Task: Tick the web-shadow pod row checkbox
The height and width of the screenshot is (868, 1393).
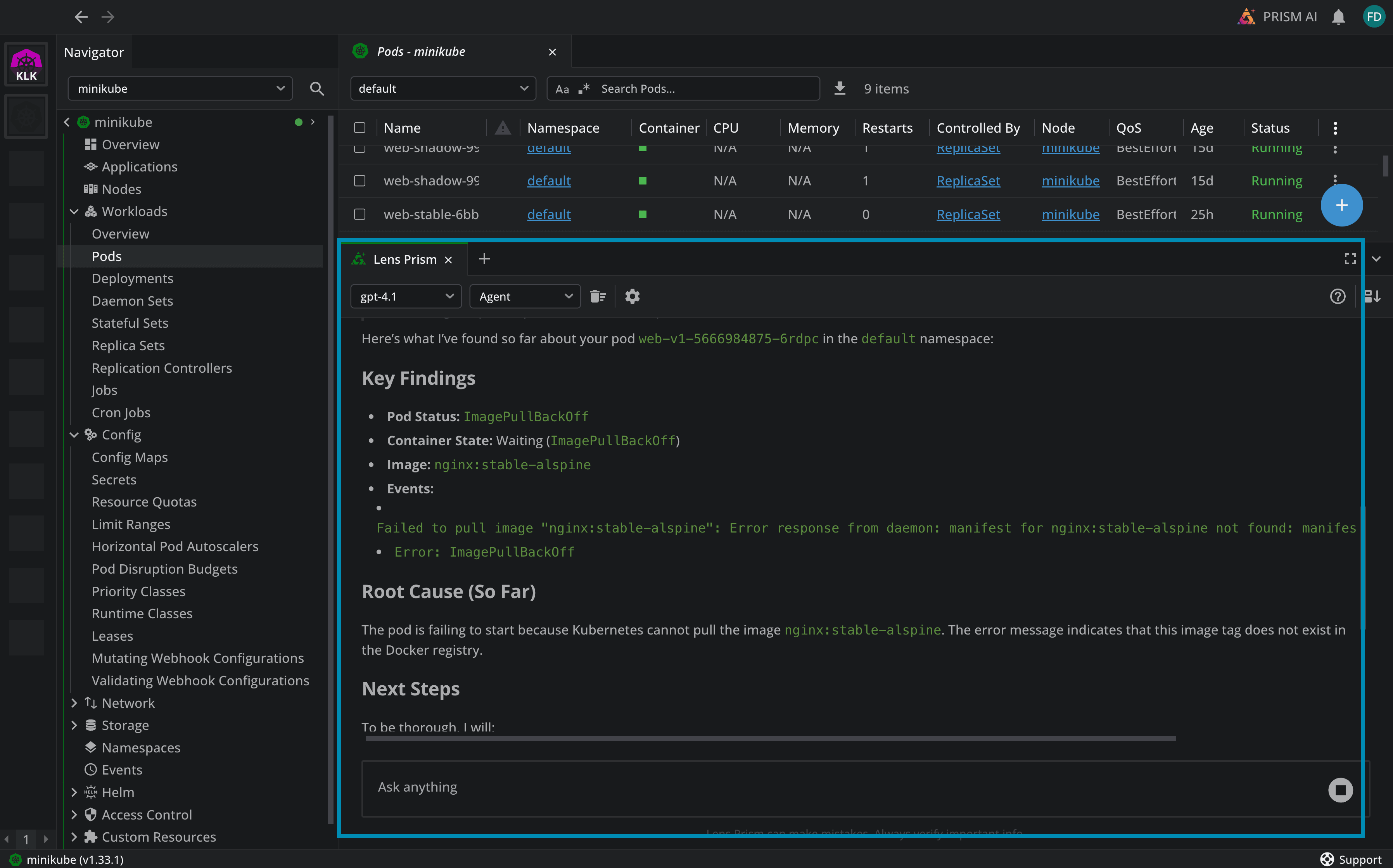Action: (x=360, y=181)
